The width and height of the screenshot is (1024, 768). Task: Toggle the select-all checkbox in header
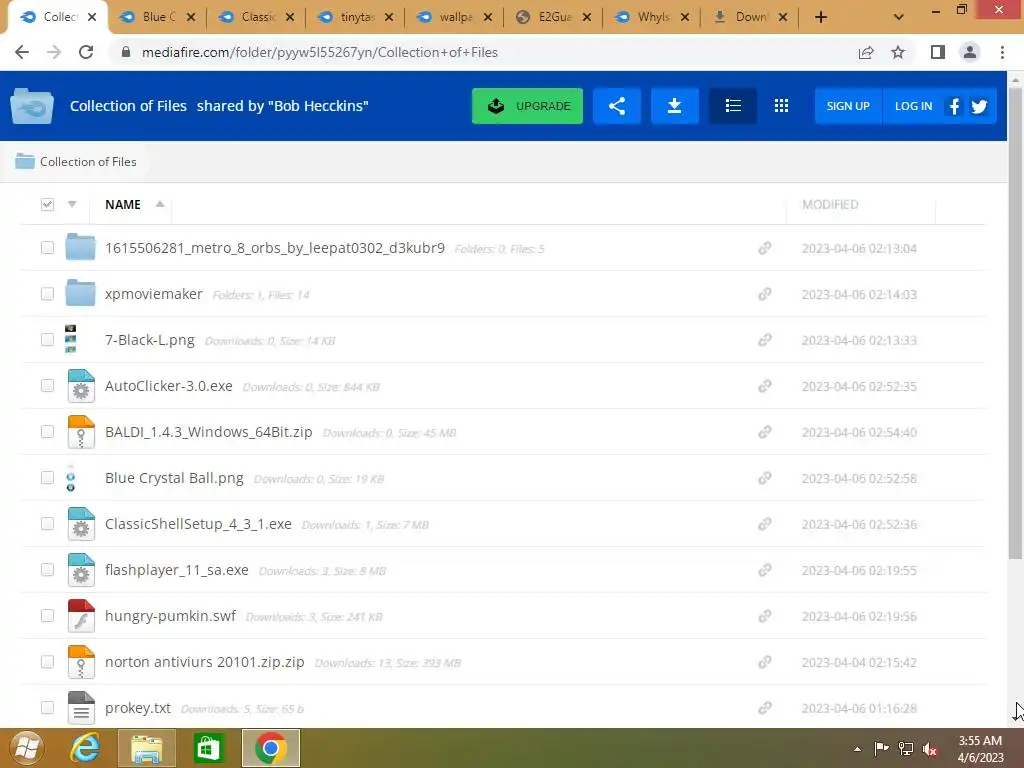click(x=47, y=204)
